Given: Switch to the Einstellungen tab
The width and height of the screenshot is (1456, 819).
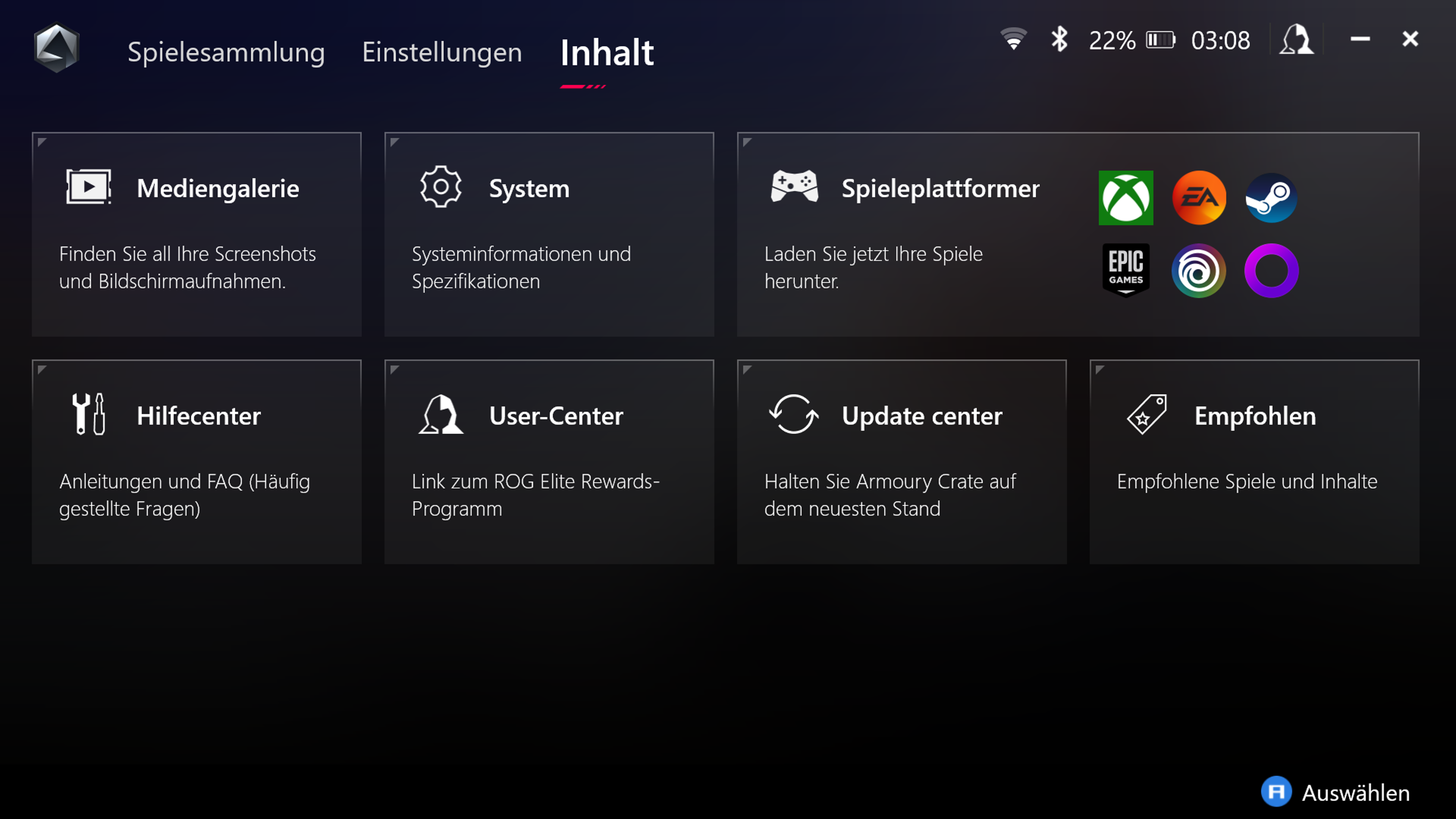Looking at the screenshot, I should [x=441, y=52].
